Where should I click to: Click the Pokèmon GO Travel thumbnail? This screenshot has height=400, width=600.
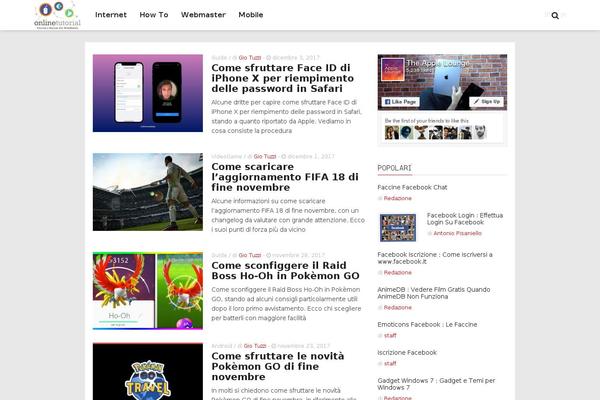[x=148, y=372]
